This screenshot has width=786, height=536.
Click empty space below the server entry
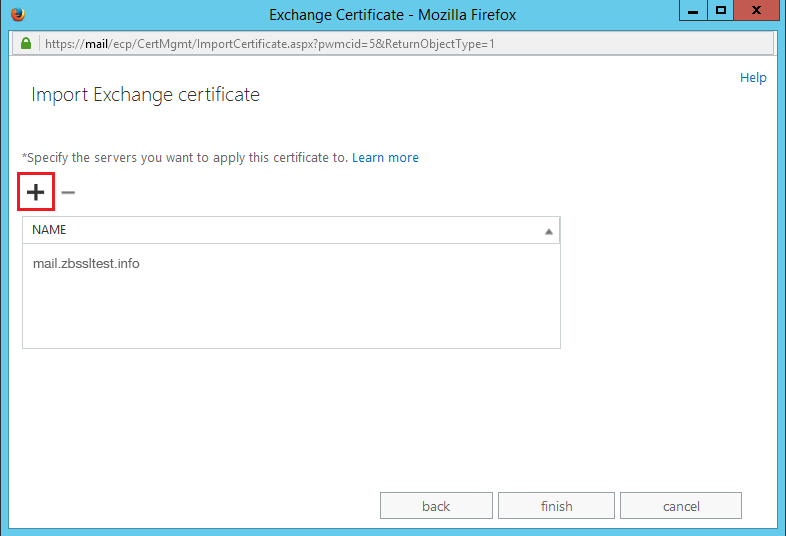(290, 315)
